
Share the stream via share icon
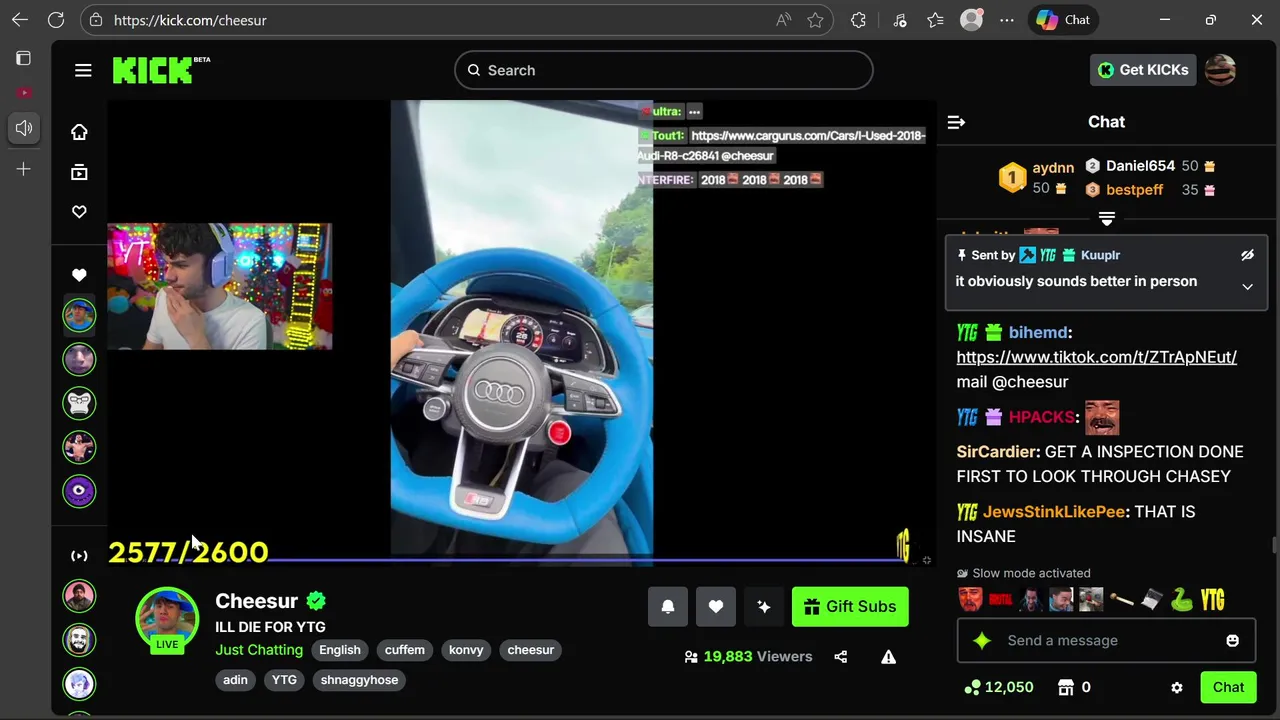[840, 657]
